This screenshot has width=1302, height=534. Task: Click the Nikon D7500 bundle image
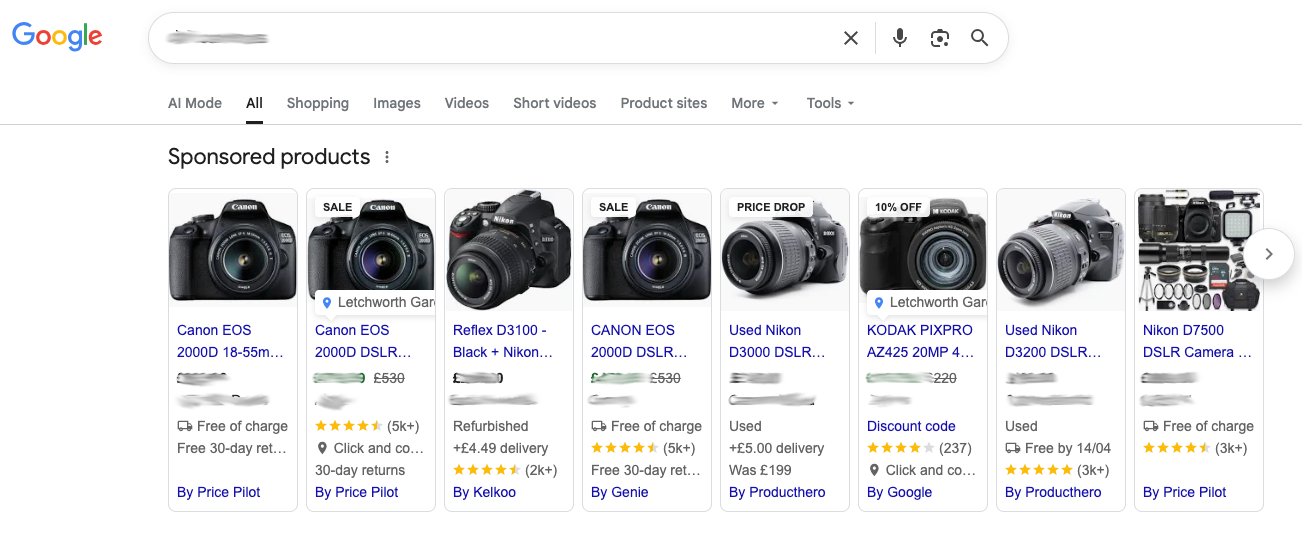click(x=1199, y=250)
